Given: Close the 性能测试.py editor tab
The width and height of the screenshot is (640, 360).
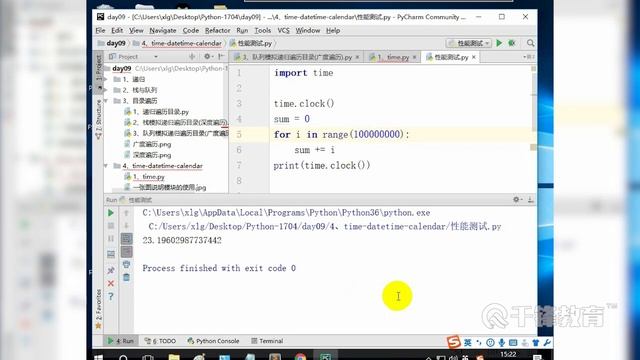Looking at the screenshot, I should point(473,57).
